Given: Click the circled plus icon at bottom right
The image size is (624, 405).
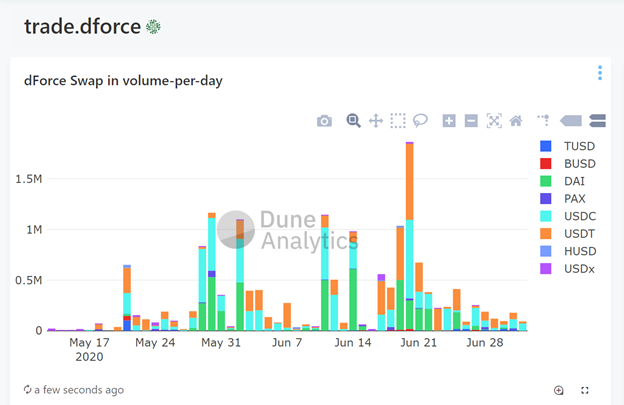Looking at the screenshot, I should coord(558,390).
